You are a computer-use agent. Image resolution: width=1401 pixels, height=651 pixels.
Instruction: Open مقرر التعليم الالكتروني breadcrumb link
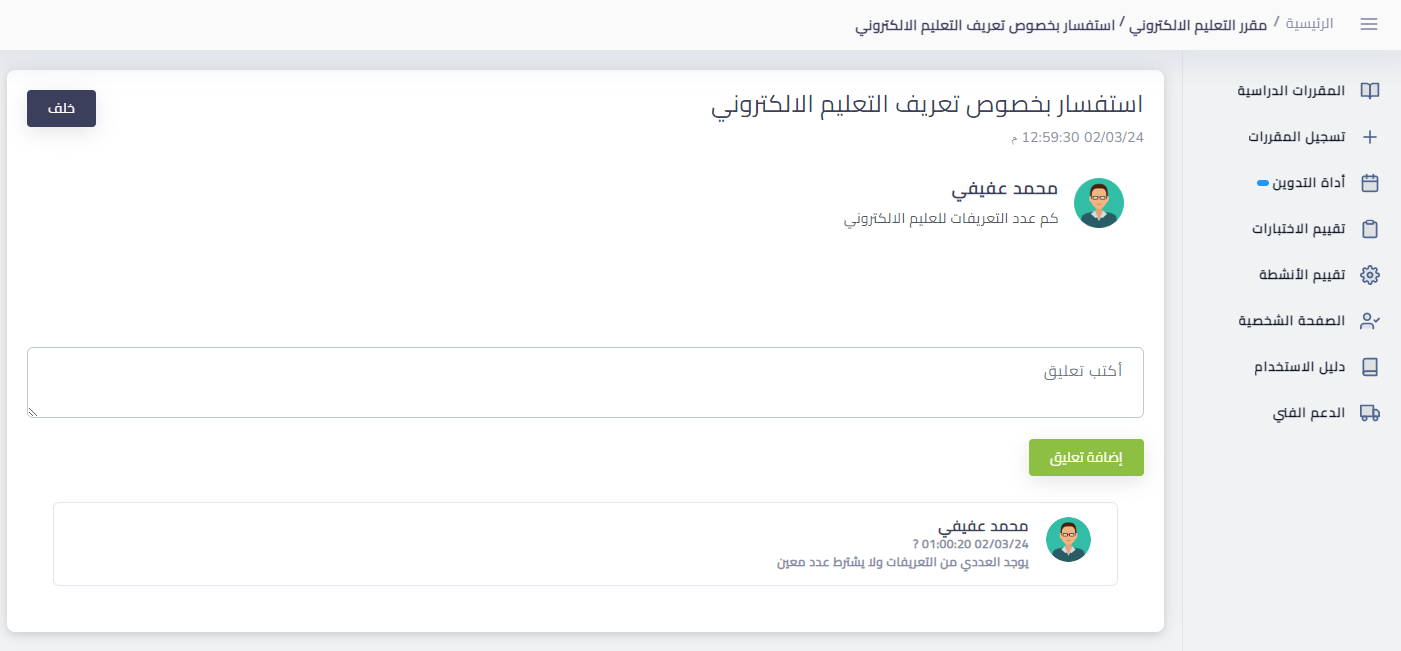point(1198,24)
